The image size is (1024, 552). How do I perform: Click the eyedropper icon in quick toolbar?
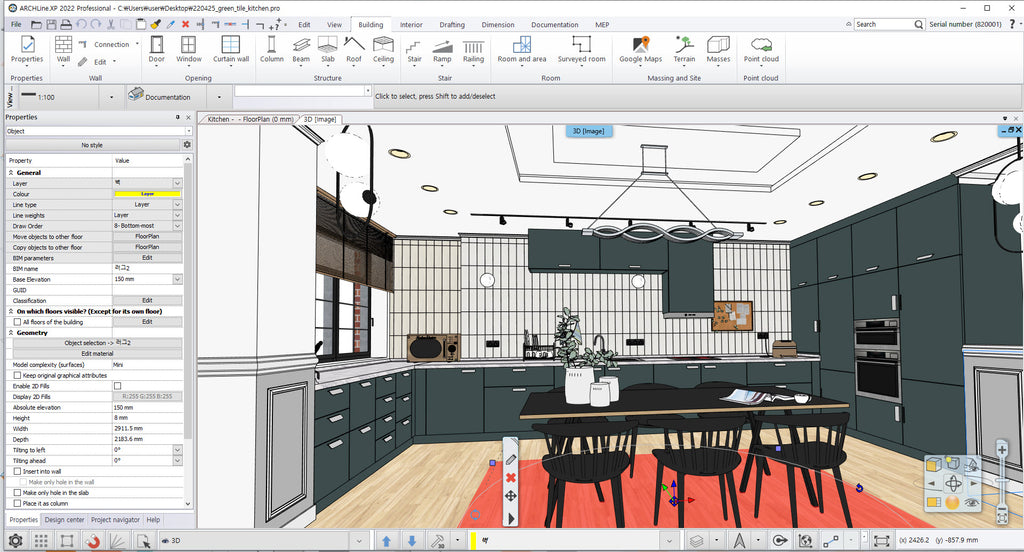click(170, 24)
